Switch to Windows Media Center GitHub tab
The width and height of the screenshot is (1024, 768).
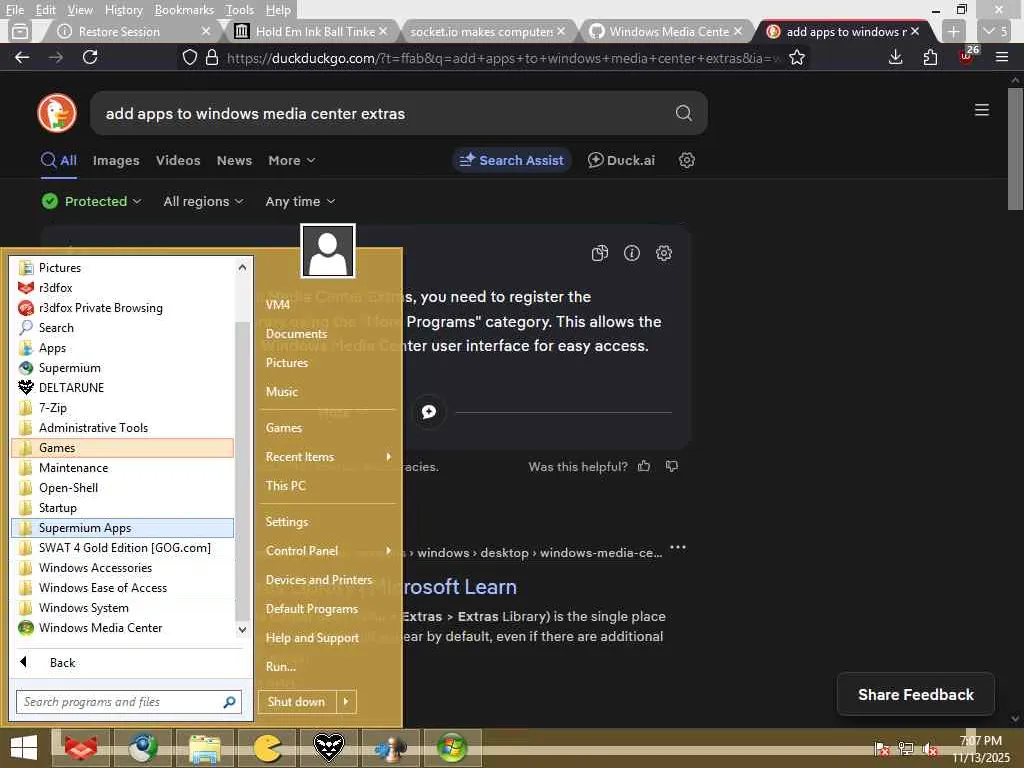[x=664, y=31]
